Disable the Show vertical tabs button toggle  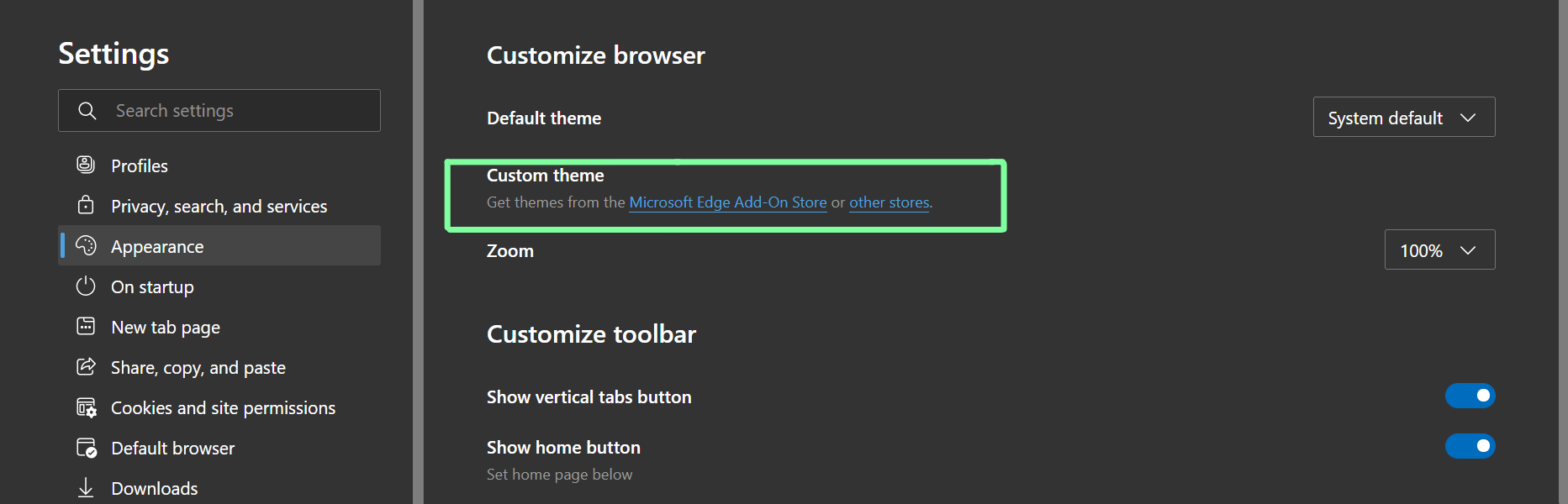tap(1470, 396)
